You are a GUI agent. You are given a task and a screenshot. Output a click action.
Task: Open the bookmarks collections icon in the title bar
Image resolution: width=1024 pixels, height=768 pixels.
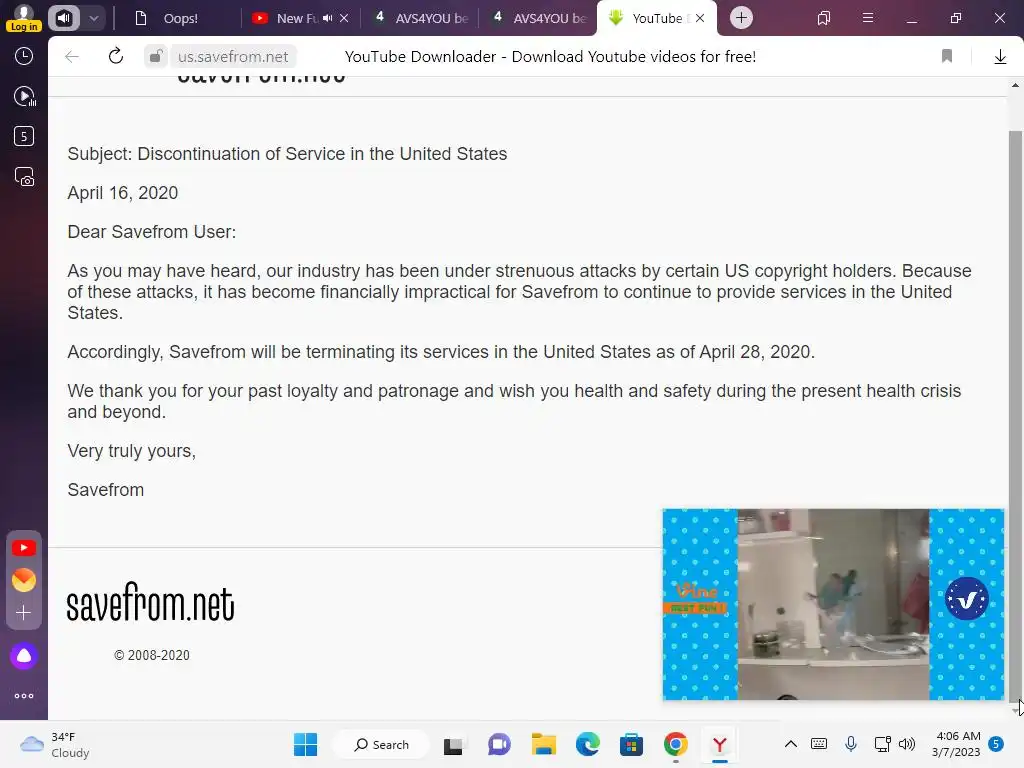824,18
